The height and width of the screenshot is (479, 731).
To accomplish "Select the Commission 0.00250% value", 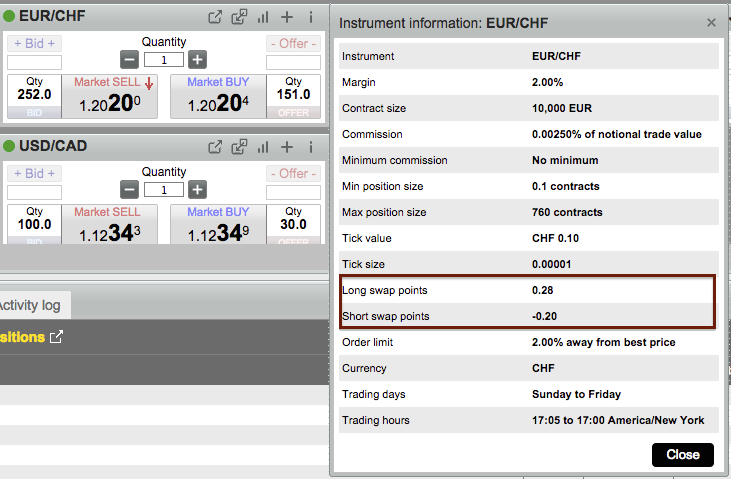I will point(617,134).
